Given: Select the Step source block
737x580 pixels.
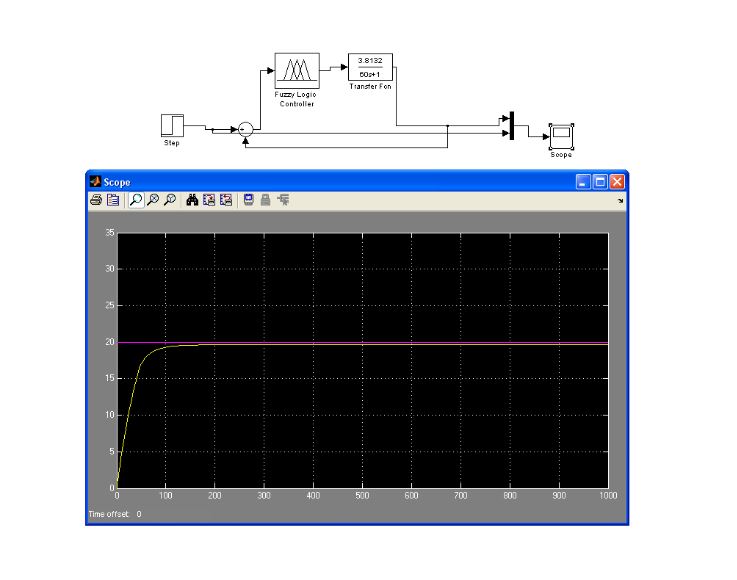Looking at the screenshot, I should 172,126.
